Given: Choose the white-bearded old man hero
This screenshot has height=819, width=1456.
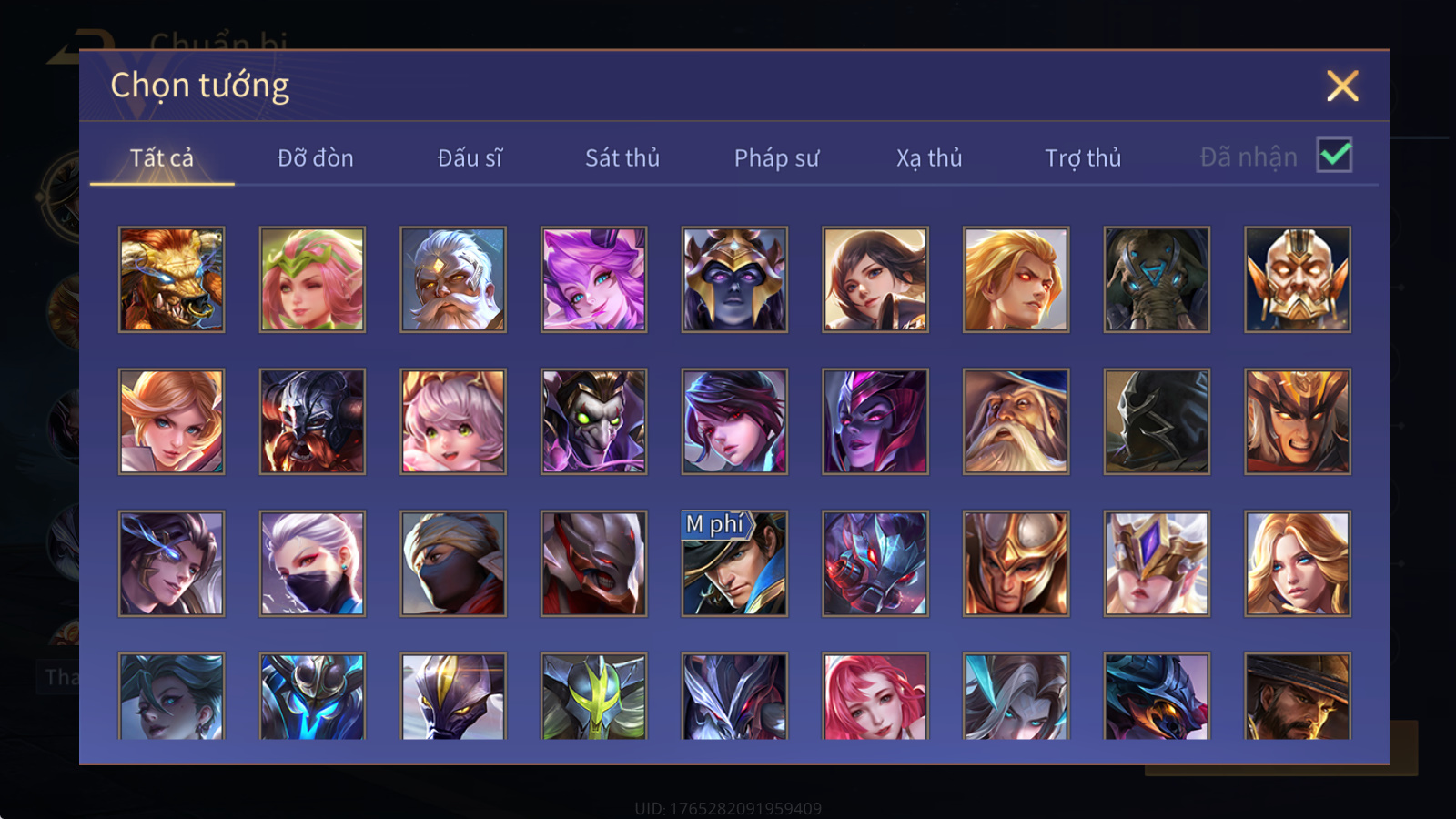Looking at the screenshot, I should pos(453,279).
